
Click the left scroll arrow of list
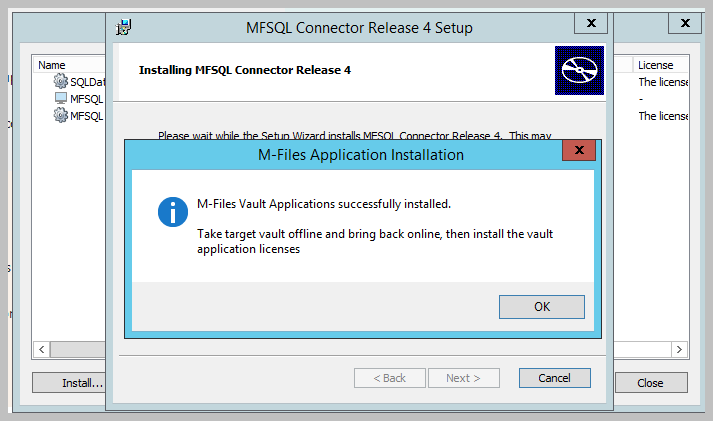(x=42, y=350)
